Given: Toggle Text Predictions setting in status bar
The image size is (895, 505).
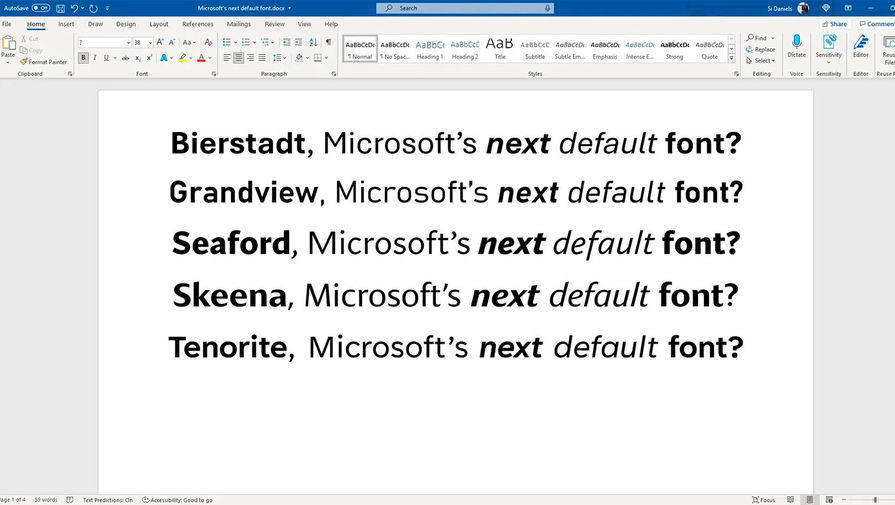Looking at the screenshot, I should pos(108,500).
